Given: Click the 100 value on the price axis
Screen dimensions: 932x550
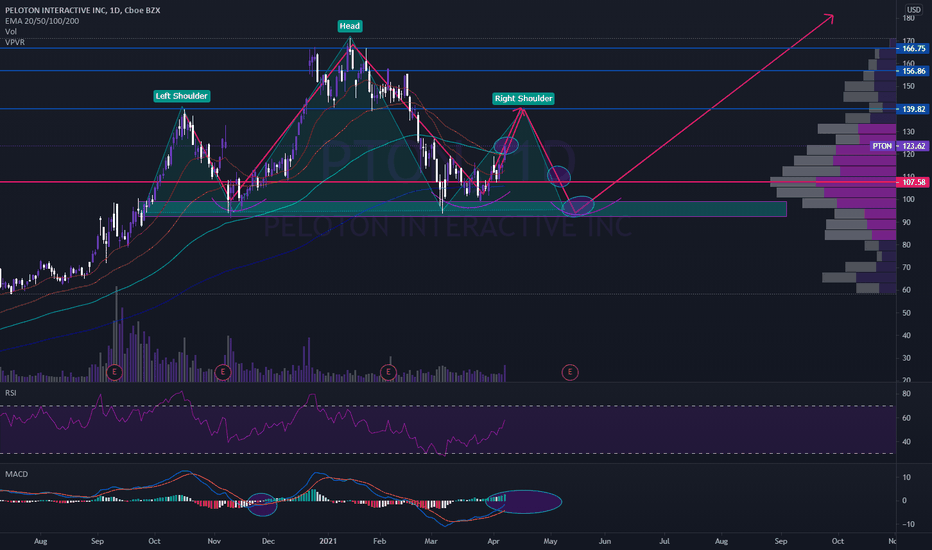Looking at the screenshot, I should (908, 199).
